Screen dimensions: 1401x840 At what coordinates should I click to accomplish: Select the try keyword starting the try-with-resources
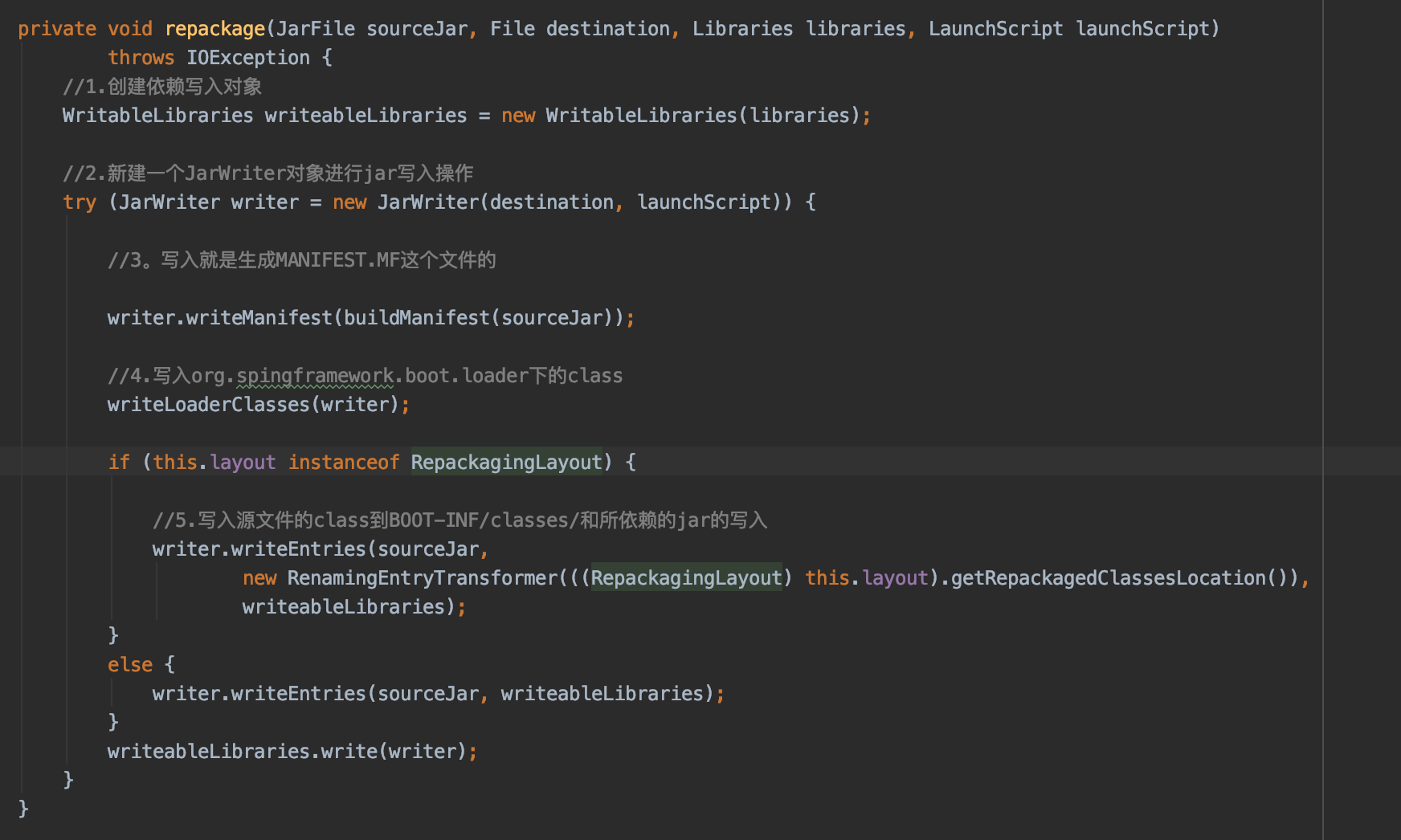click(x=78, y=202)
